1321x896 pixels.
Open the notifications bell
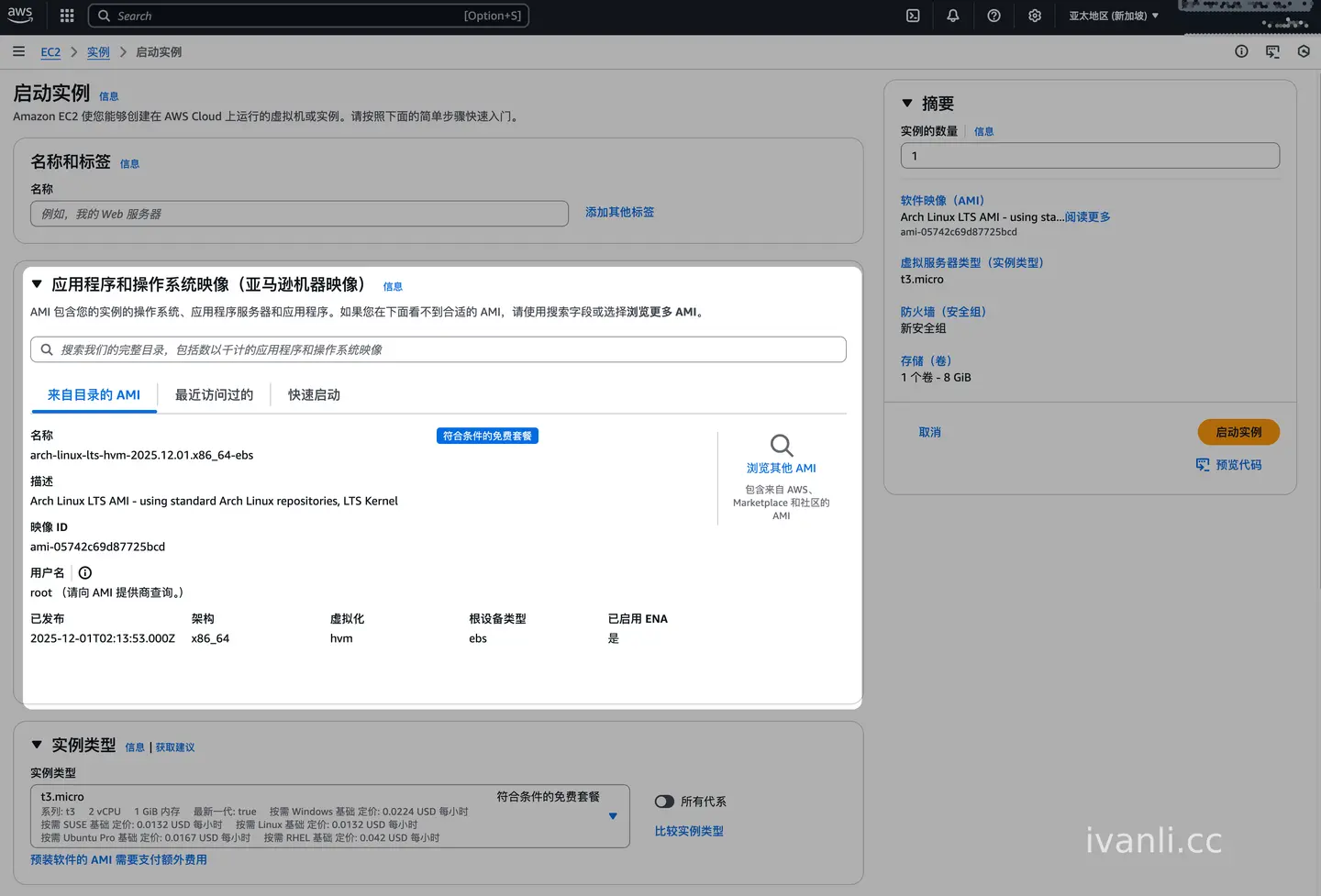(953, 16)
